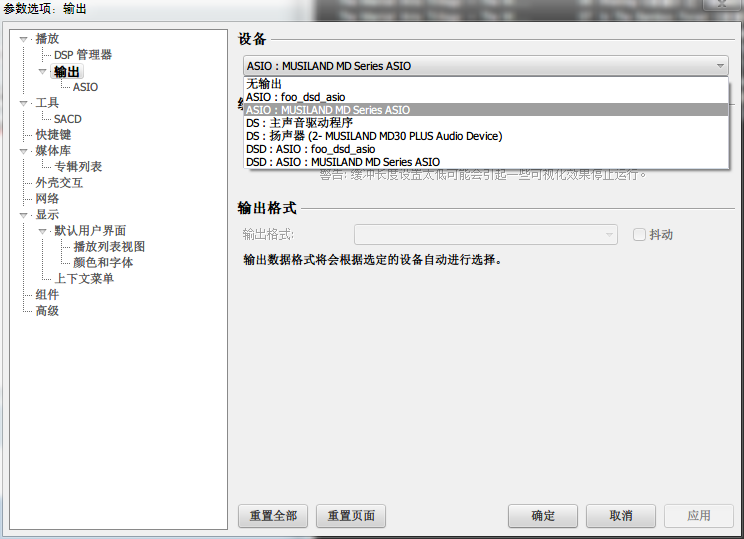744x539 pixels.
Task: Open the SACD settings page
Action: (x=68, y=119)
